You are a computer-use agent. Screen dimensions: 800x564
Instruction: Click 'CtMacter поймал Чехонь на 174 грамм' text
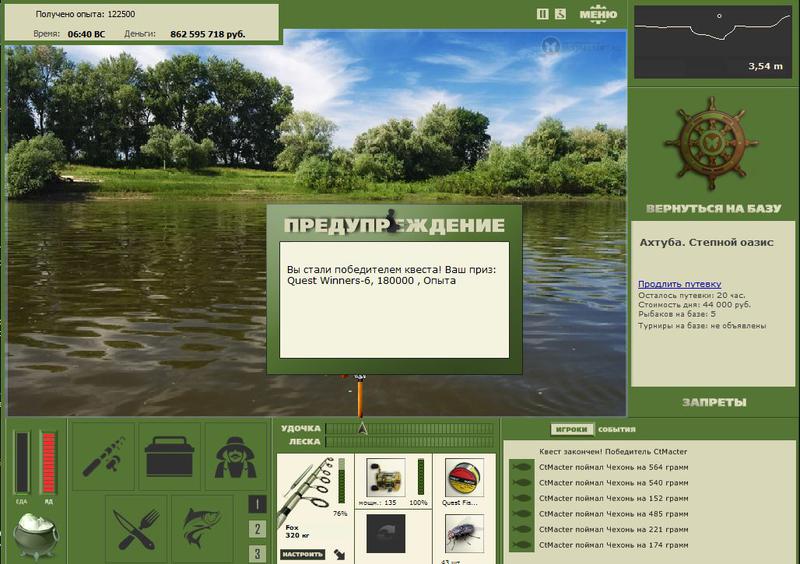[613, 545]
